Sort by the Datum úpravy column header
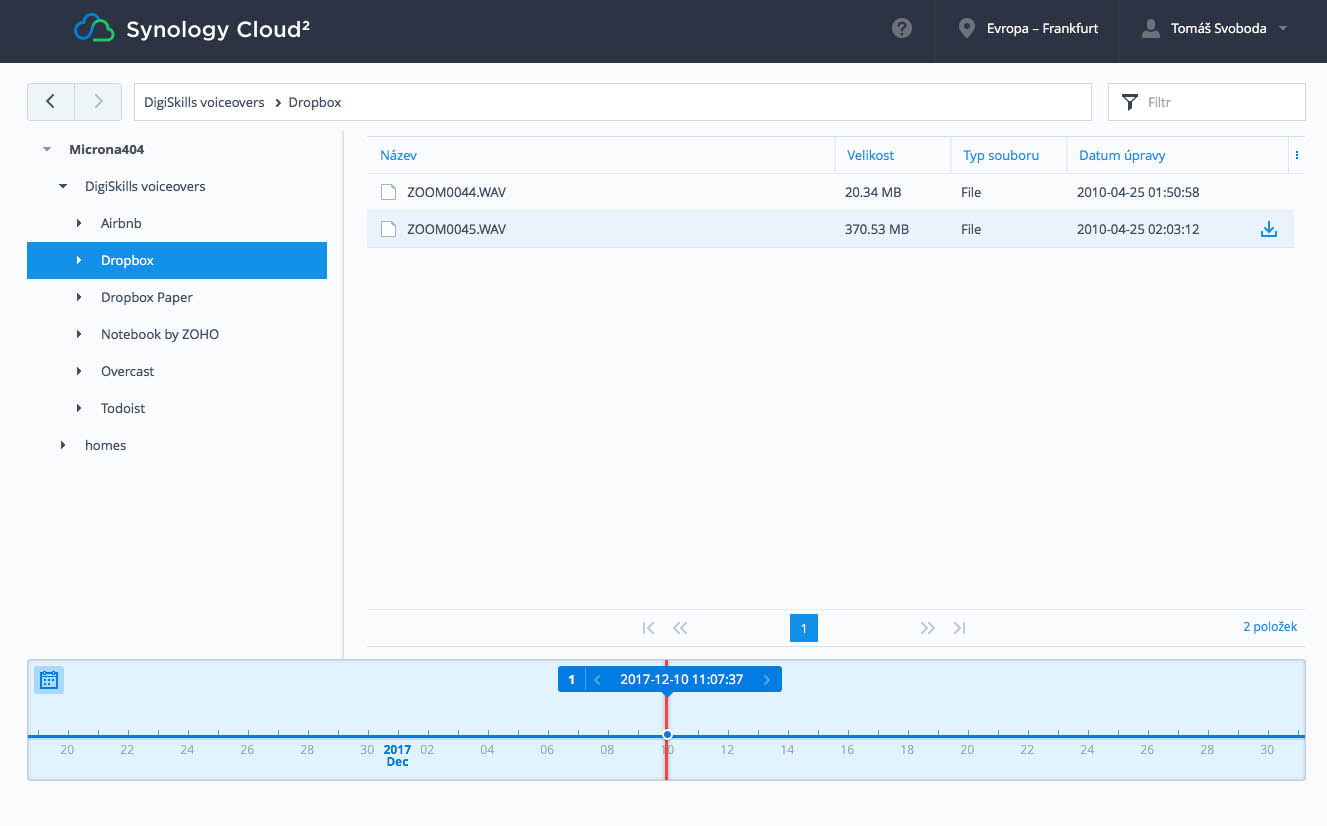Viewport: 1327px width, 826px height. coord(1122,155)
